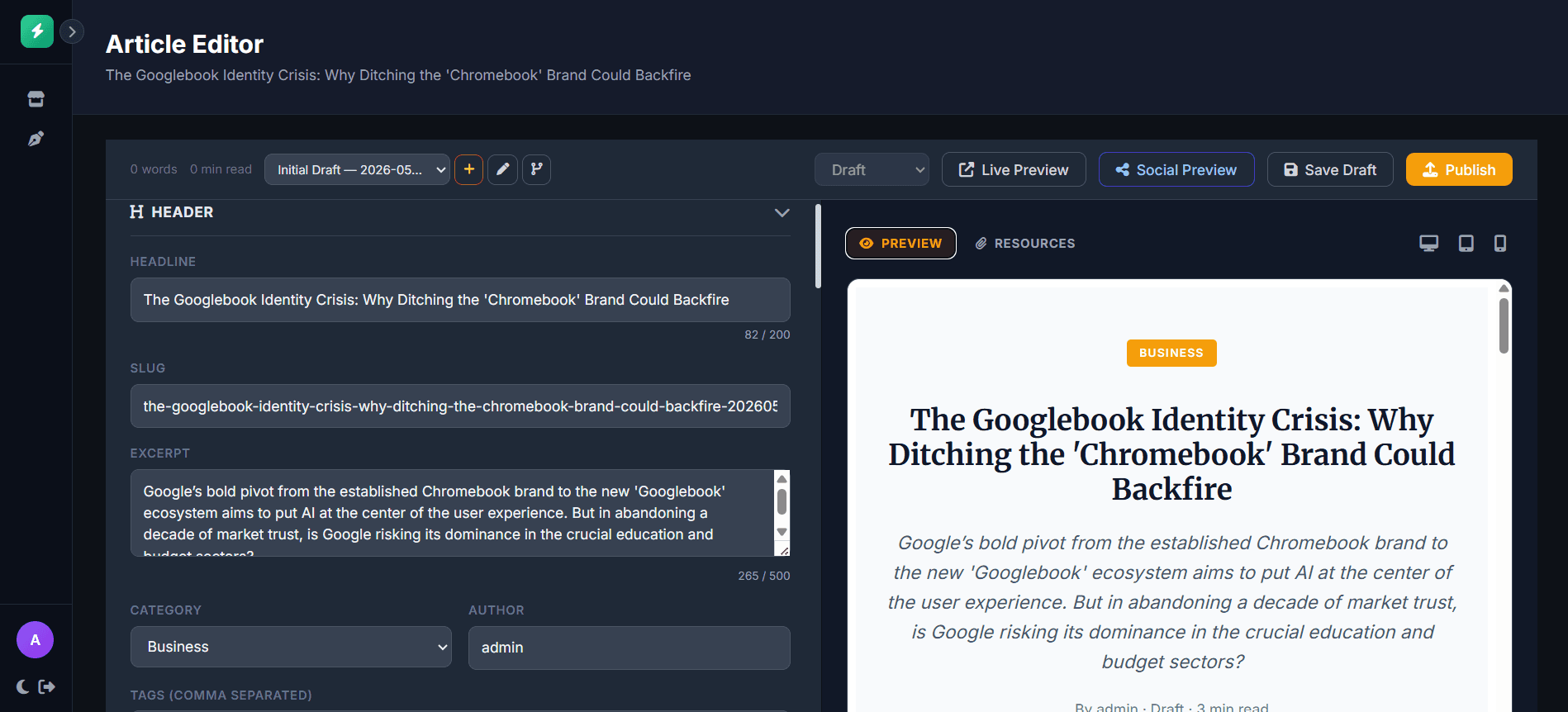Screen dimensions: 1568x712
Task: Add new version with the plus button
Action: pyautogui.click(x=468, y=169)
